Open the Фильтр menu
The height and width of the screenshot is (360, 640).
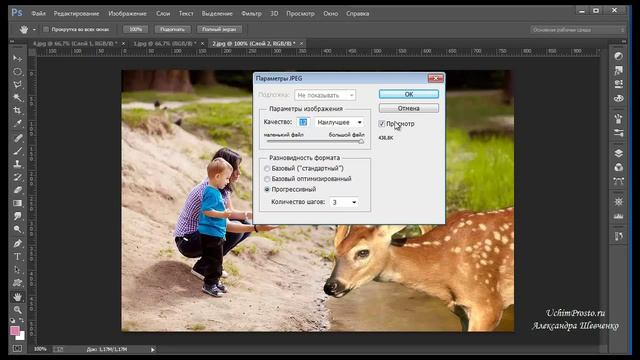pyautogui.click(x=251, y=13)
